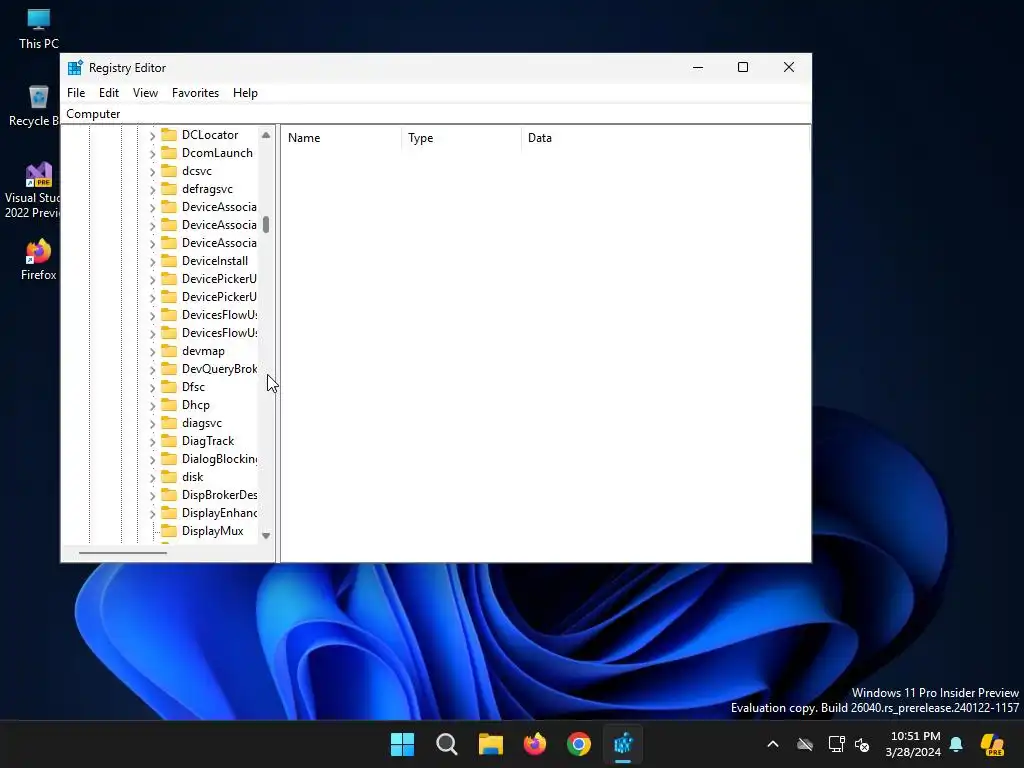Open the Edit menu
Image resolution: width=1024 pixels, height=768 pixels.
[x=109, y=93]
